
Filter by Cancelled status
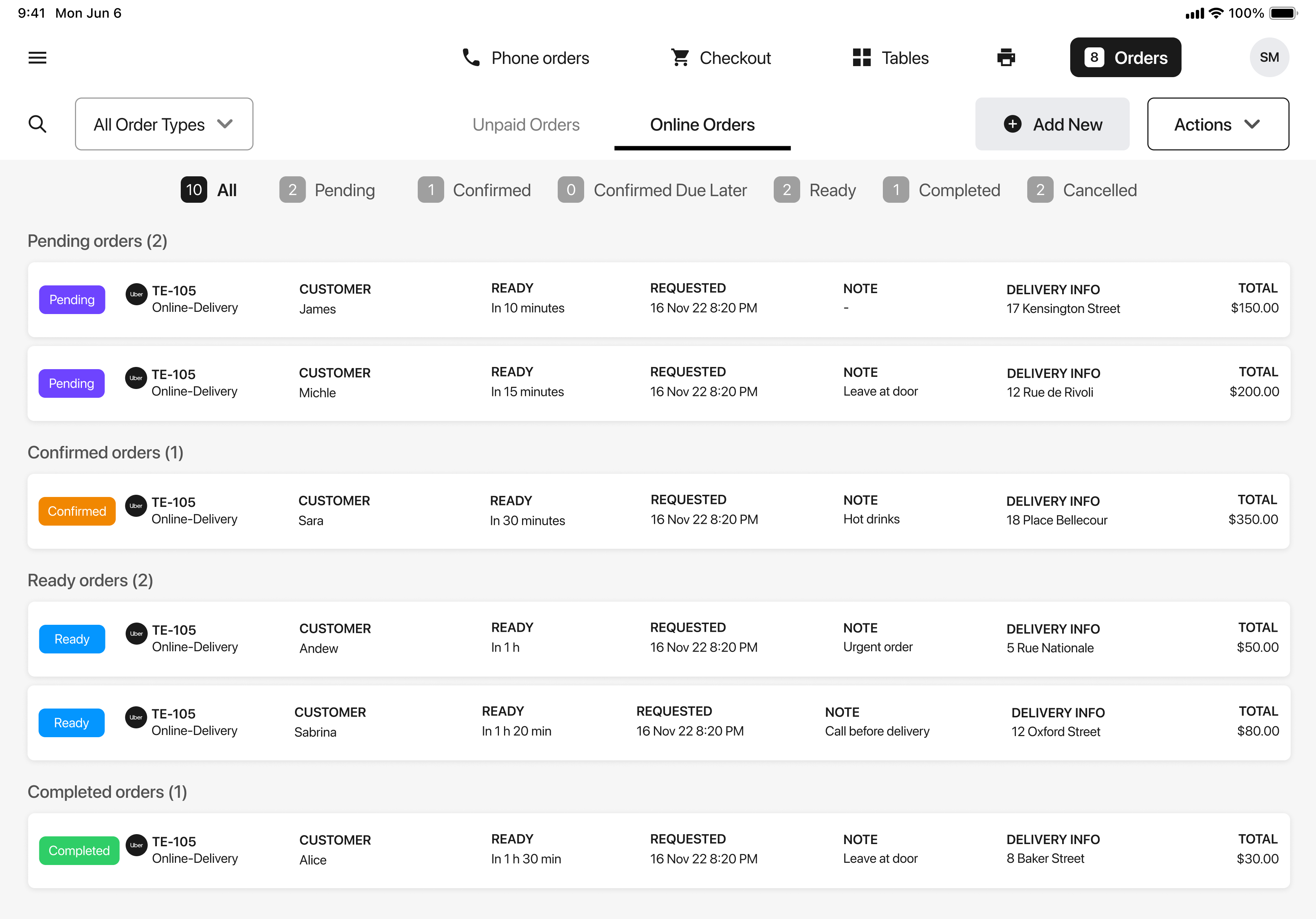click(1082, 190)
